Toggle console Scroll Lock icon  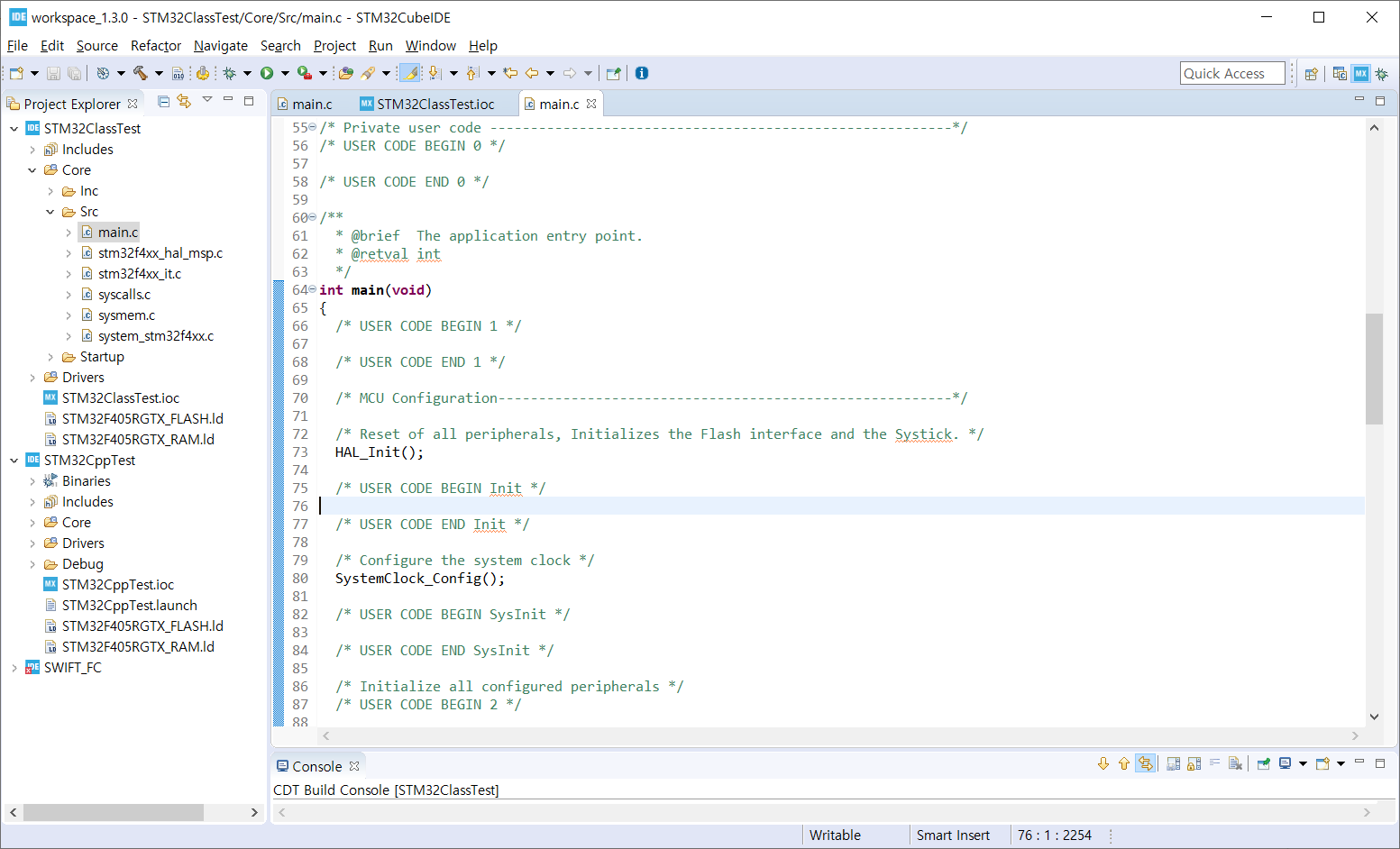click(x=1194, y=764)
